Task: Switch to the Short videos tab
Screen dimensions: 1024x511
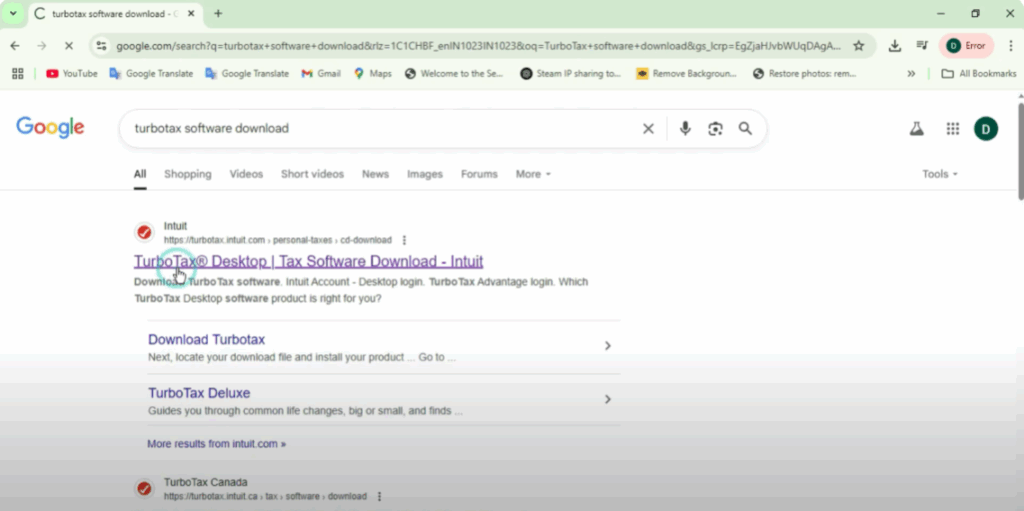Action: 312,174
